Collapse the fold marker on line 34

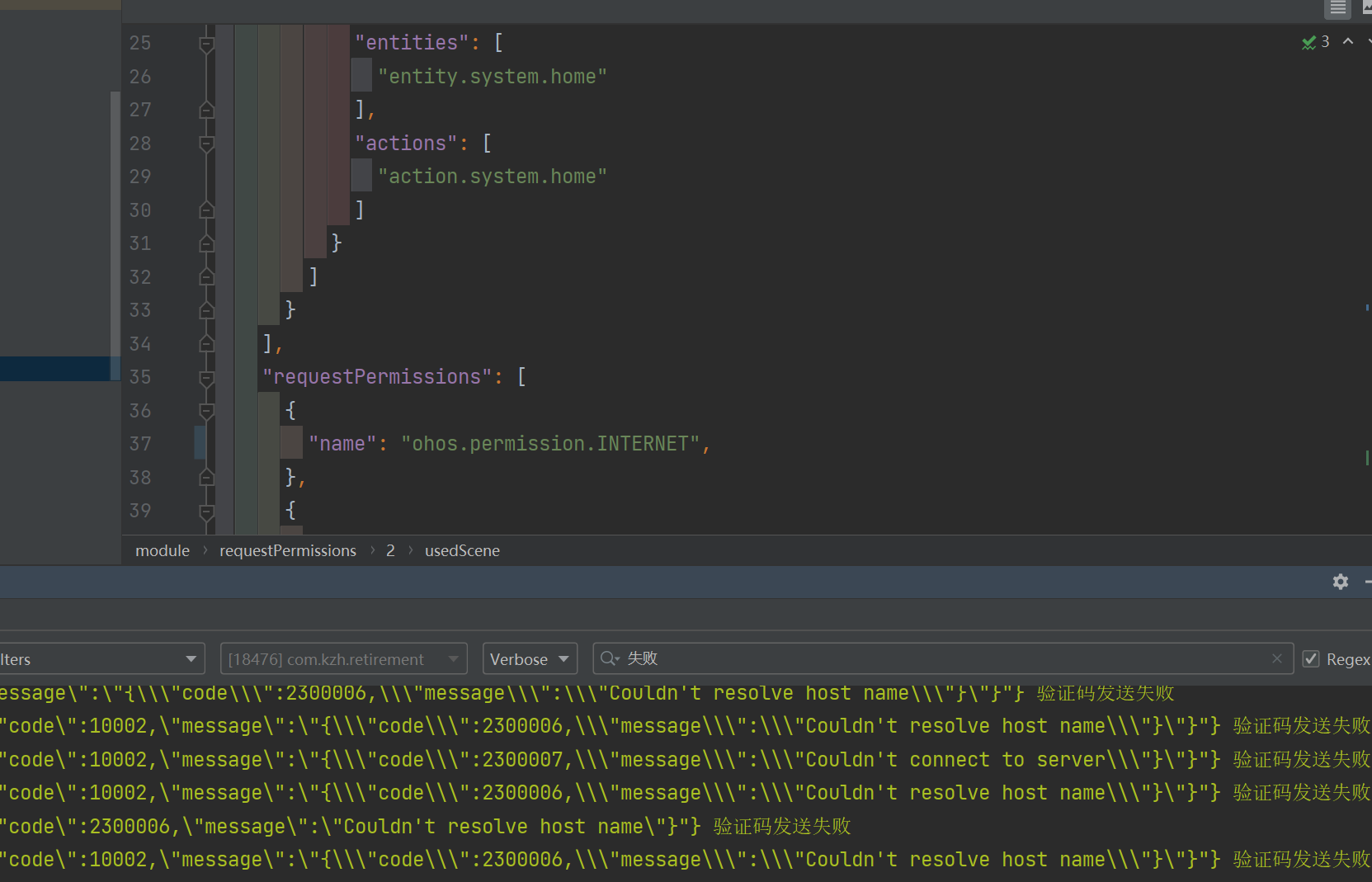coord(207,344)
